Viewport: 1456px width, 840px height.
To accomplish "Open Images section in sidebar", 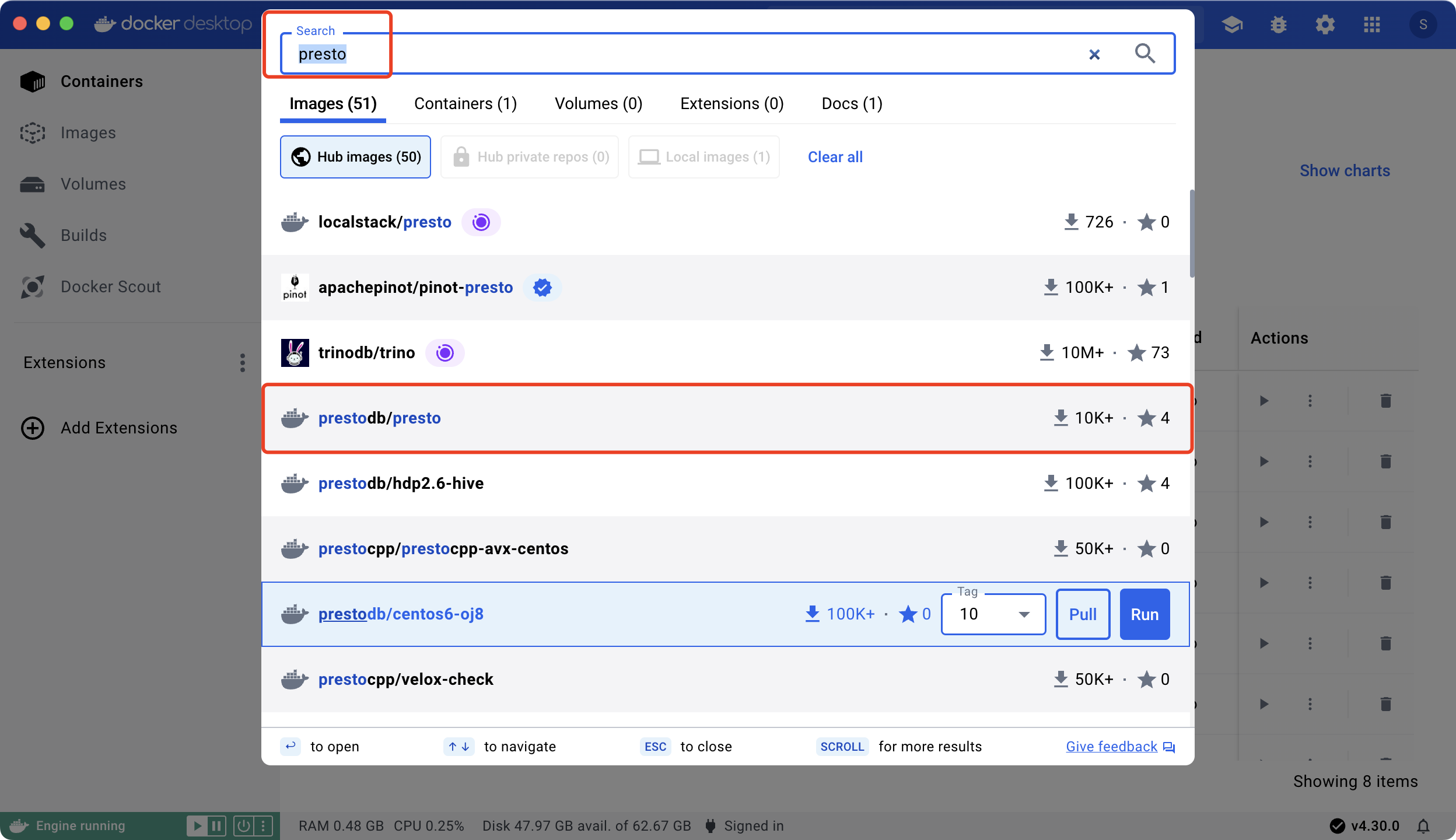I will click(x=88, y=133).
